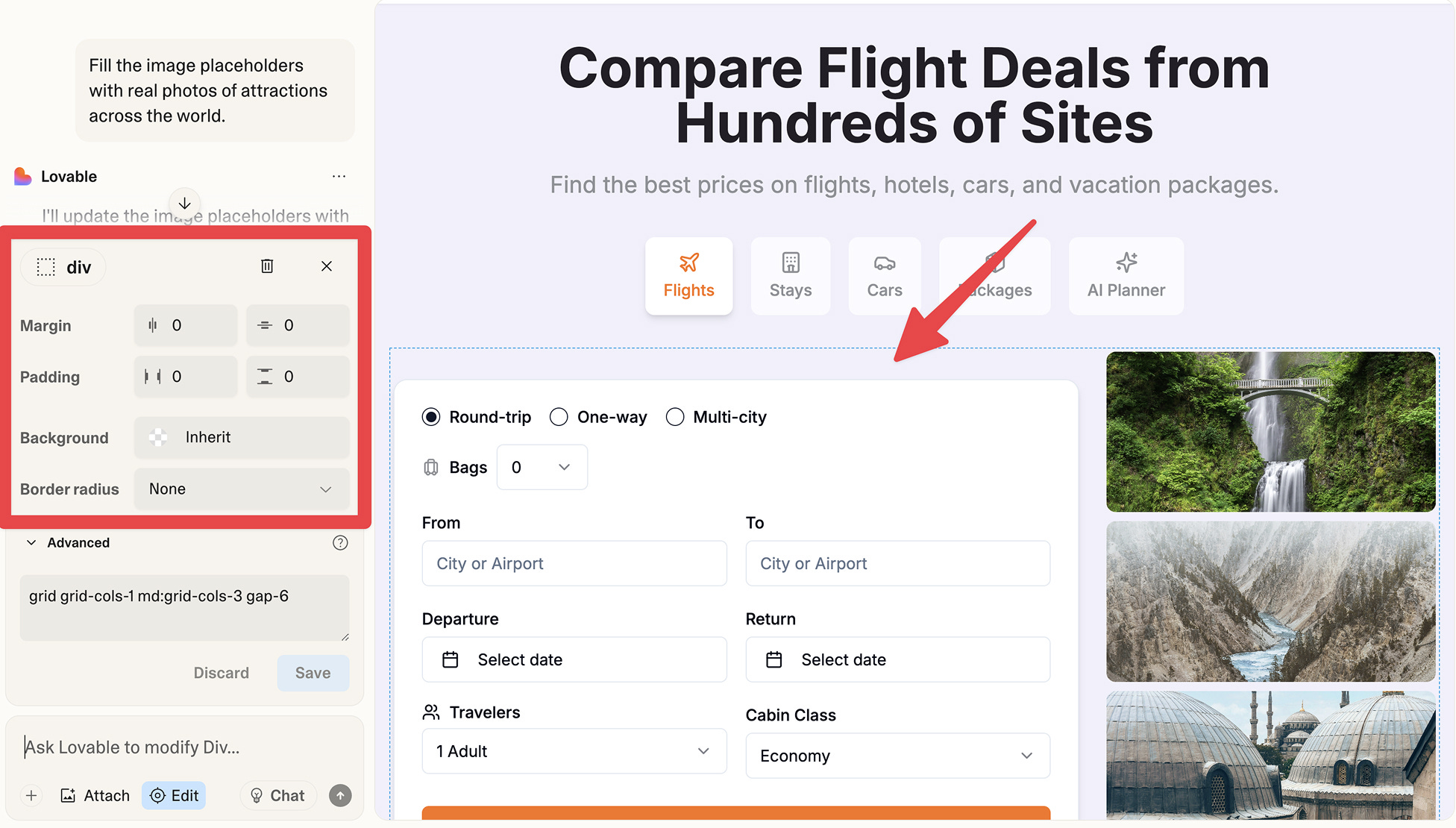Click the scroll-down arrow in the chat
This screenshot has height=828, width=1456.
[184, 203]
